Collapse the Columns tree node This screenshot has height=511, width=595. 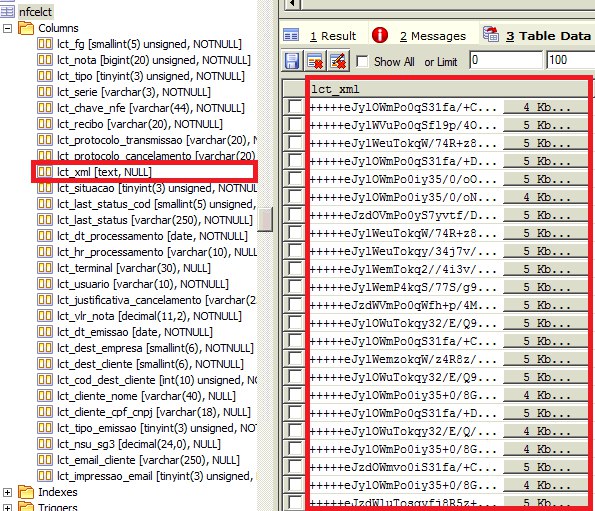[x=7, y=28]
